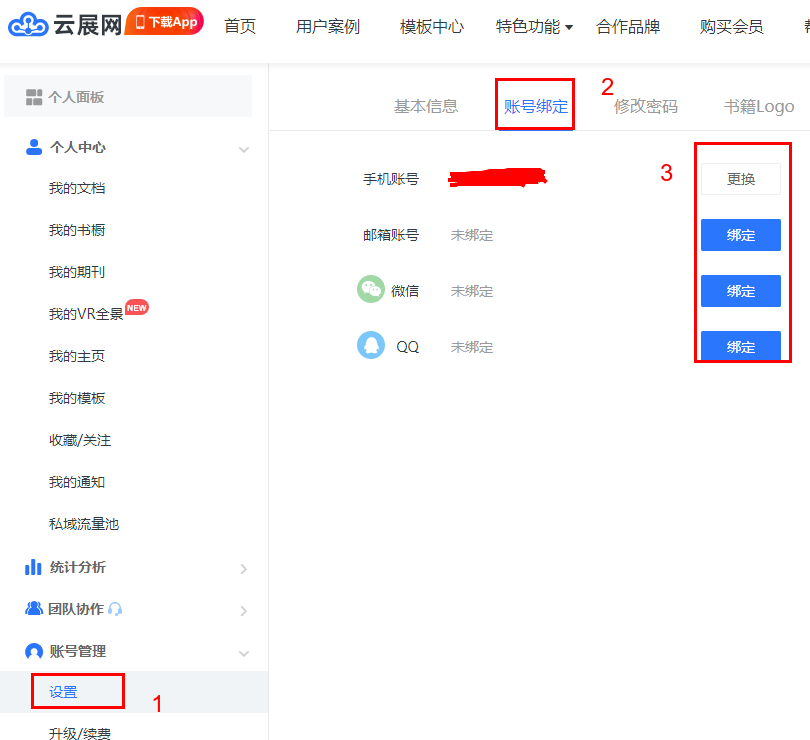Screen dimensions: 810x740
Task: Click 更换 button for phone account
Action: coord(740,179)
